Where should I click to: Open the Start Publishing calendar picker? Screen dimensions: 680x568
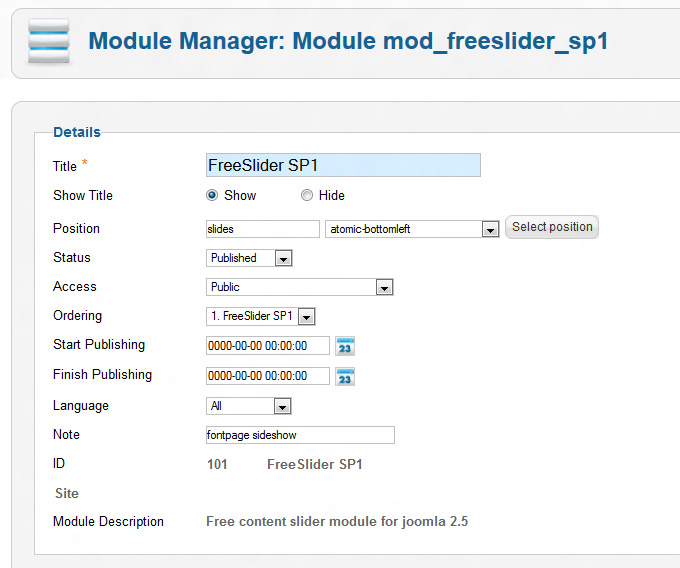pyautogui.click(x=345, y=346)
